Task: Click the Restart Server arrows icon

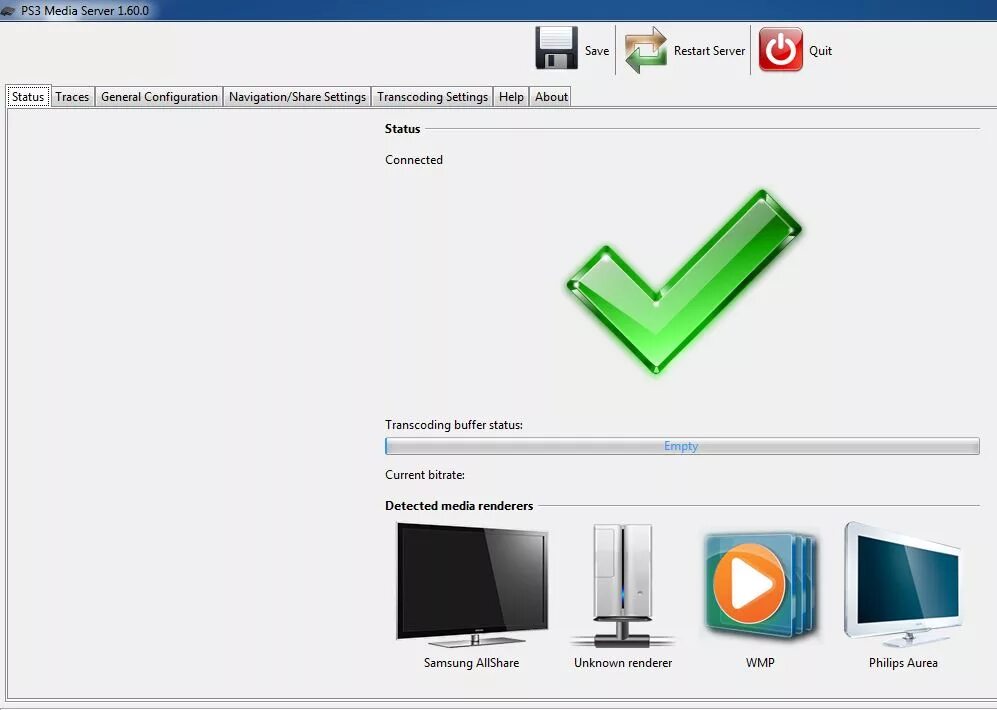Action: coord(645,50)
